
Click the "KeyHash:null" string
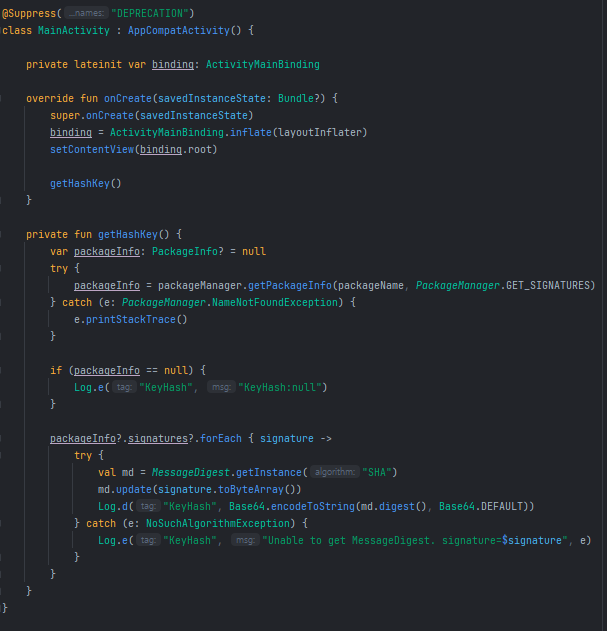click(x=280, y=388)
